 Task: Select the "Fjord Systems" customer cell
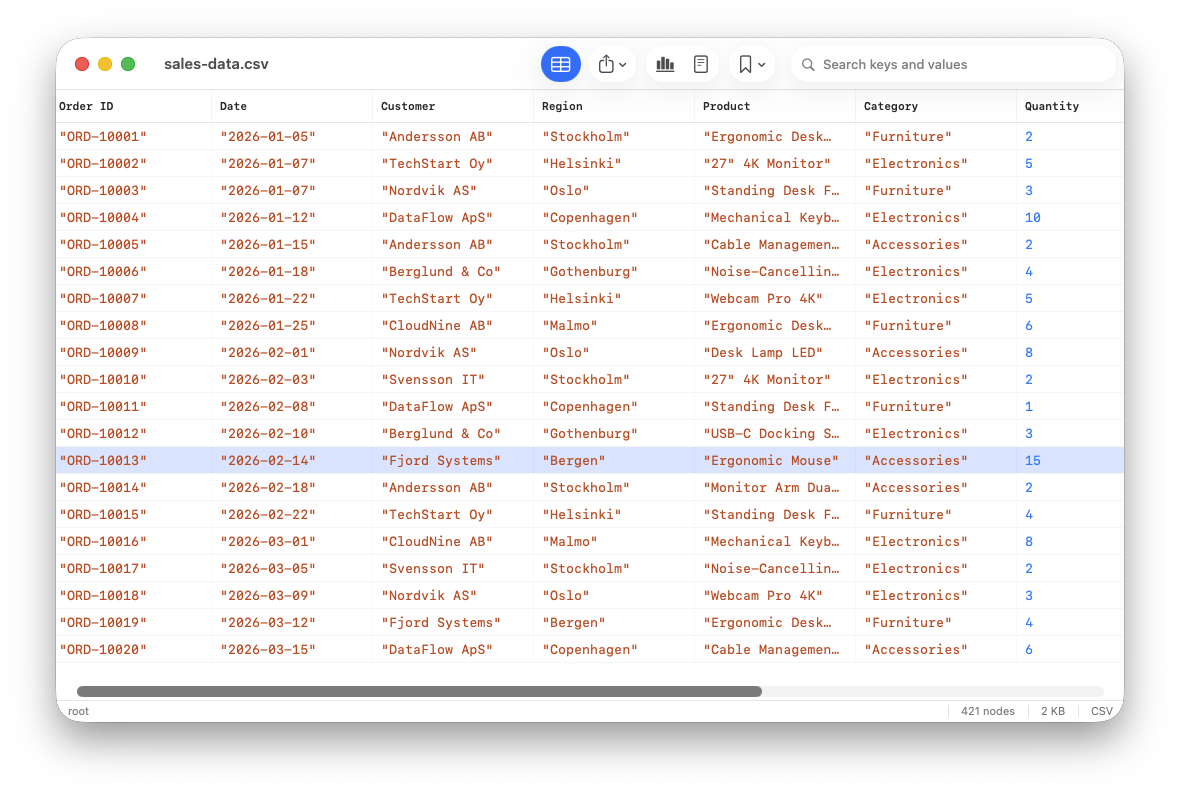click(x=441, y=460)
